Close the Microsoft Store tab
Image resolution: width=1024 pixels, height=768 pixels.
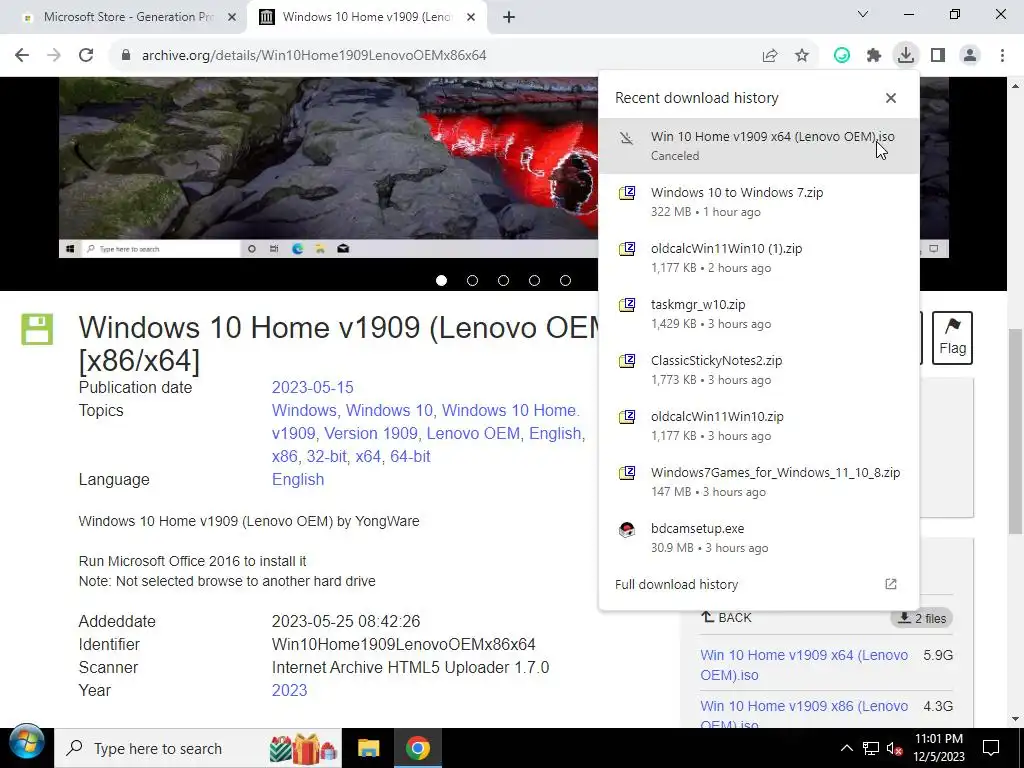coord(232,17)
